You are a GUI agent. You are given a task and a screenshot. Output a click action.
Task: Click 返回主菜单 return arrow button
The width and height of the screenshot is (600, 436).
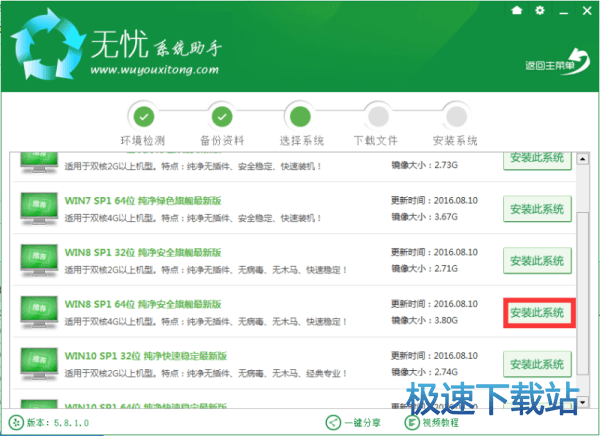pyautogui.click(x=558, y=62)
